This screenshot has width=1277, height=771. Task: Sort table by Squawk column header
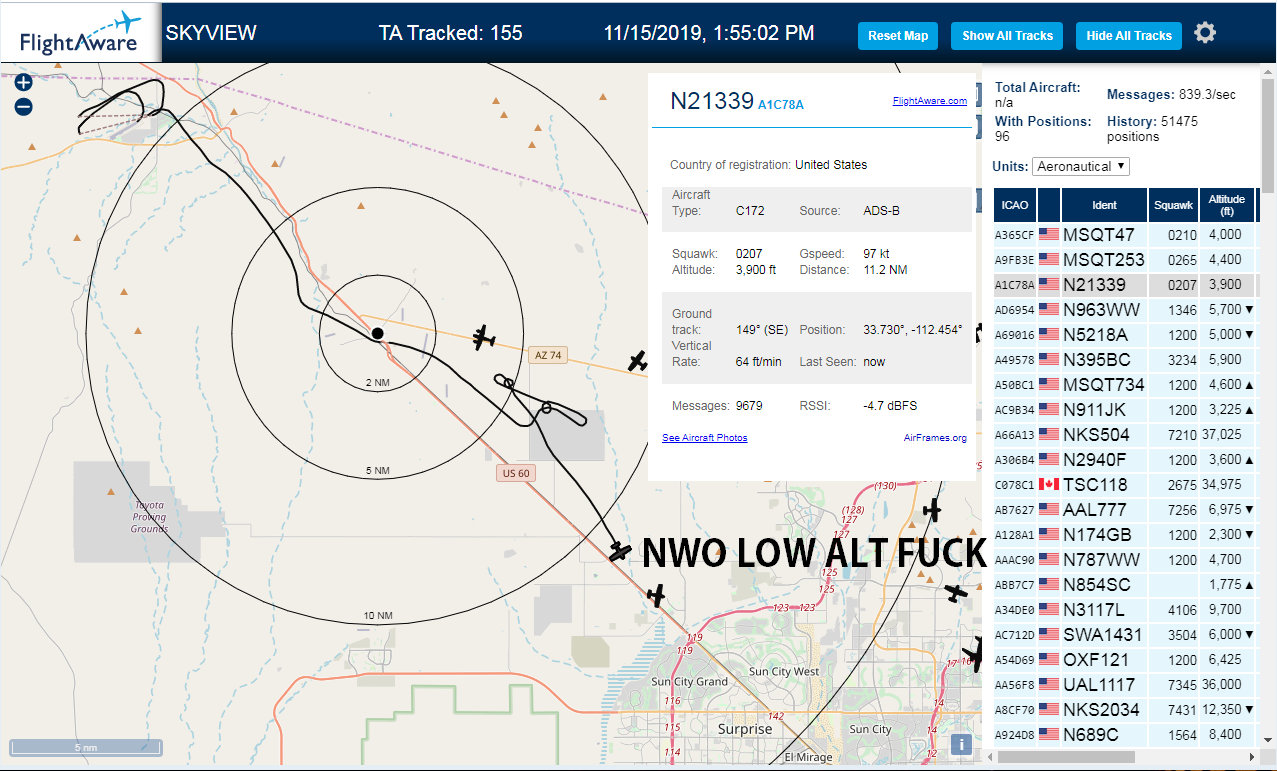click(1174, 205)
